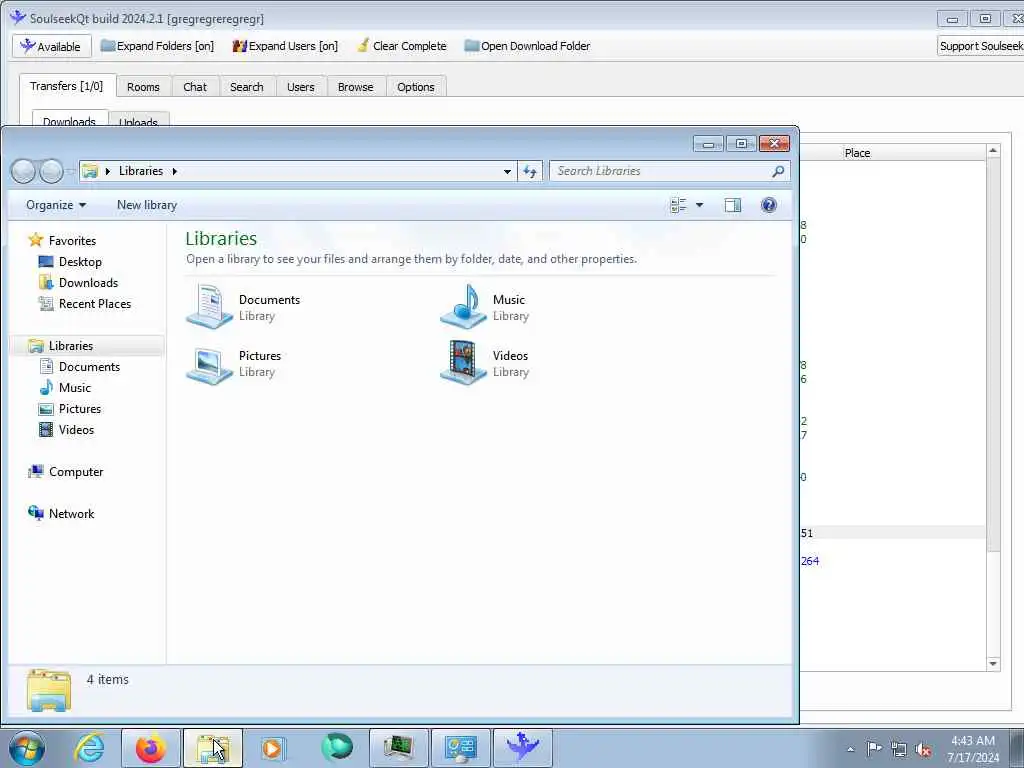Toggle Expand Folders in Soulseek
1024x768 pixels.
click(x=157, y=46)
